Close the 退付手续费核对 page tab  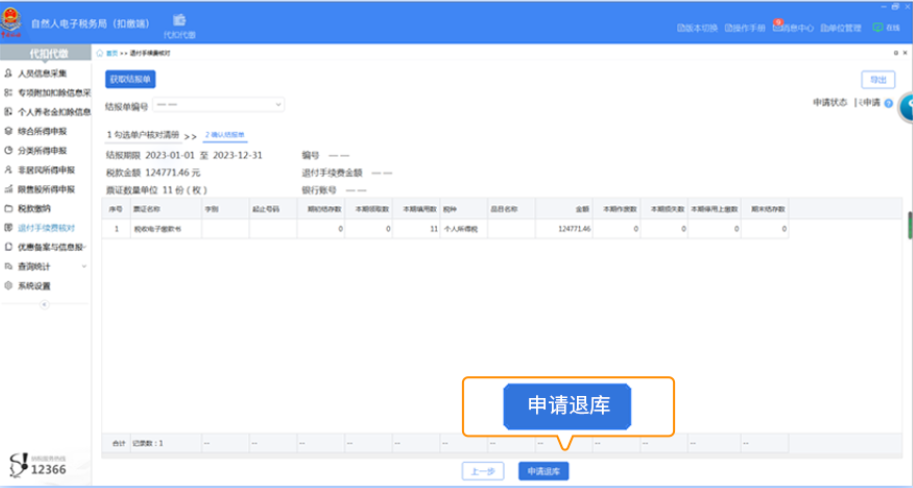click(905, 53)
